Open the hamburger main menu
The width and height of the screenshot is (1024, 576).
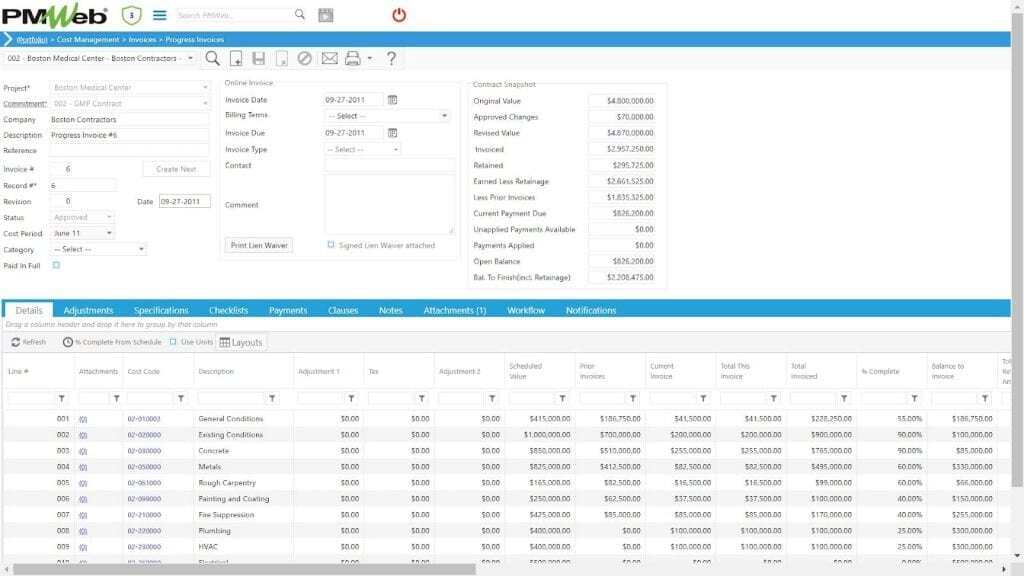(159, 15)
